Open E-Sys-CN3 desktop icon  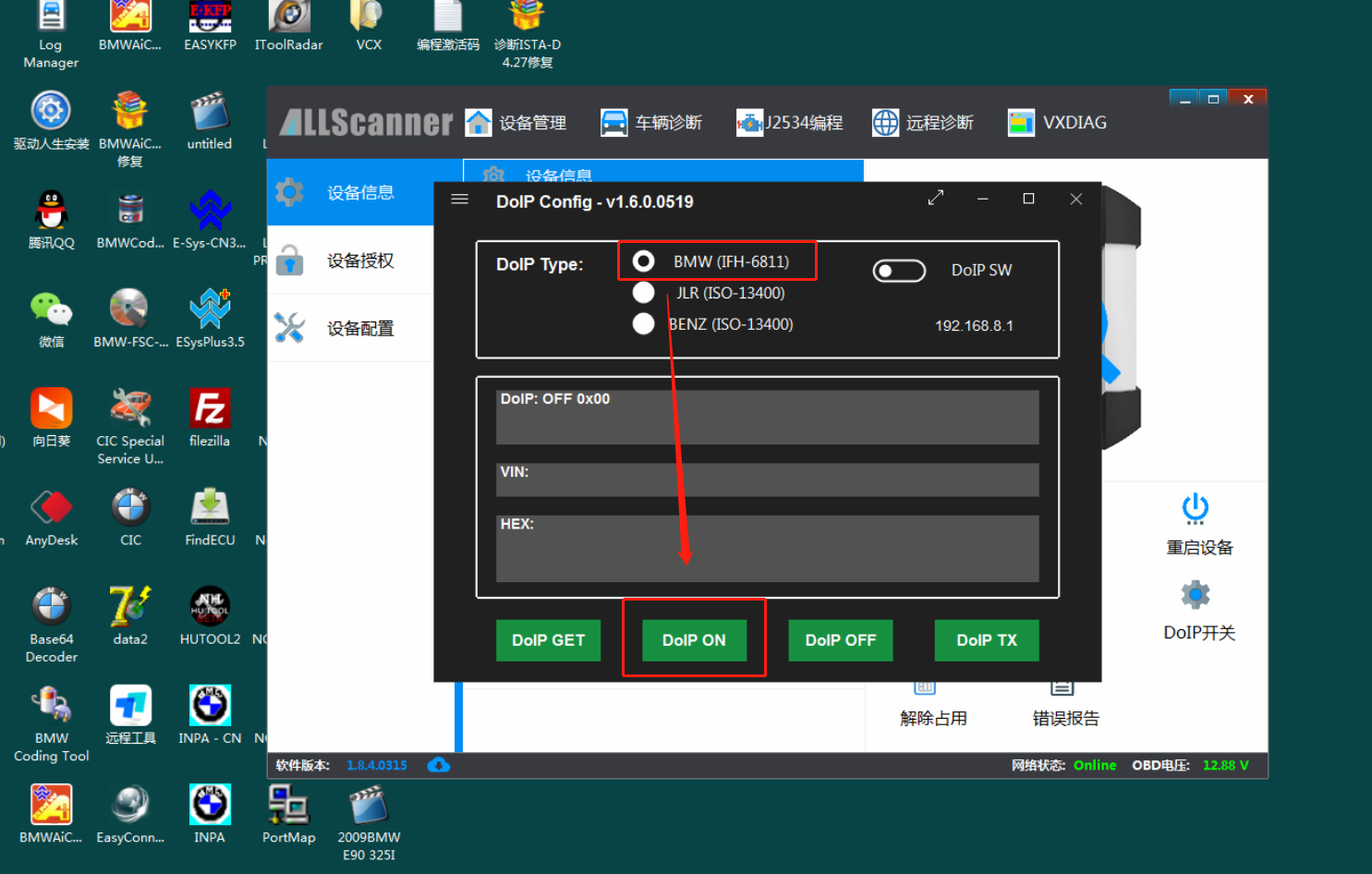210,220
